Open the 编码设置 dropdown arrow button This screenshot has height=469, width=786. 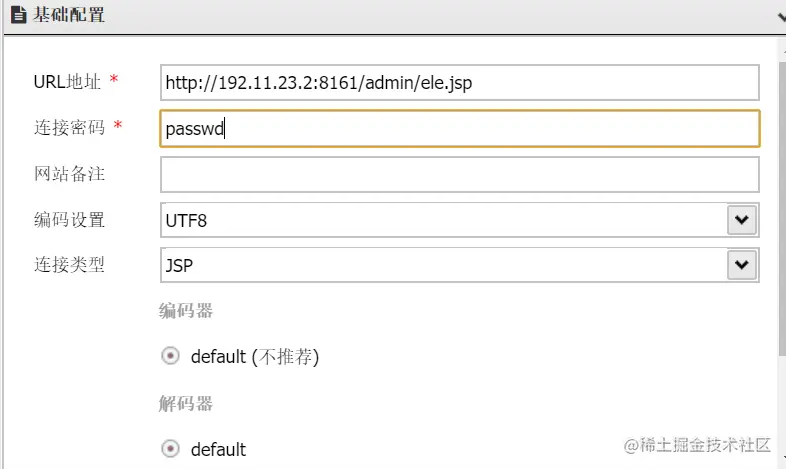[x=741, y=219]
